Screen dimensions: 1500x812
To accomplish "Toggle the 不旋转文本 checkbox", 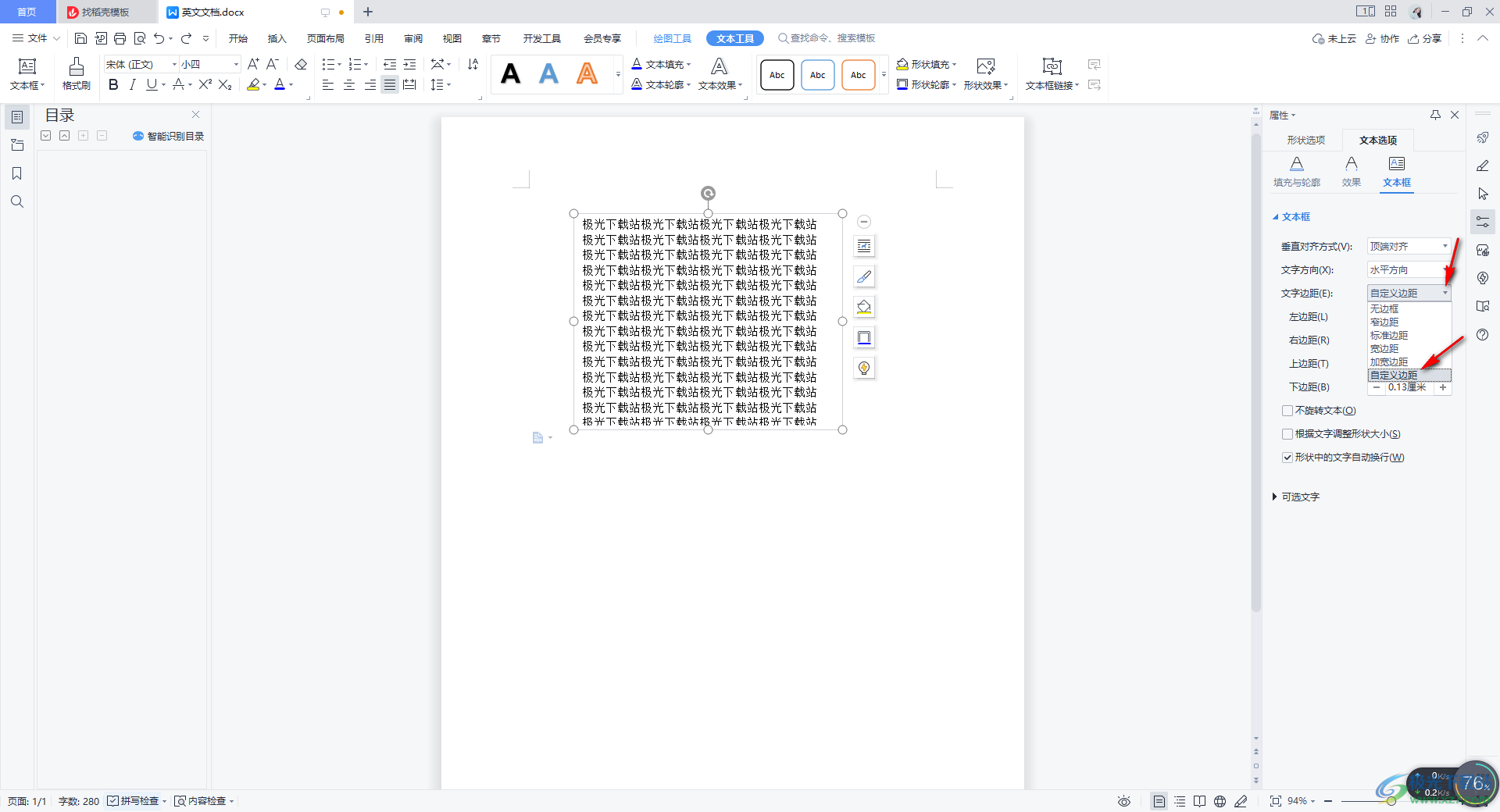I will [x=1287, y=411].
